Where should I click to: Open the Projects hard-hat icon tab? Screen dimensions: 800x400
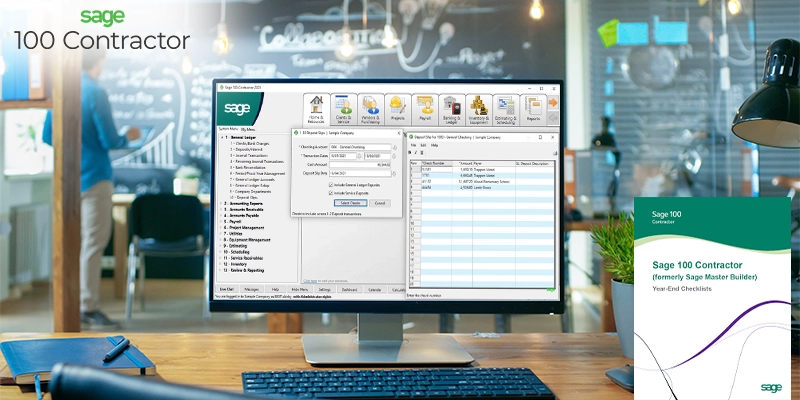pyautogui.click(x=397, y=104)
